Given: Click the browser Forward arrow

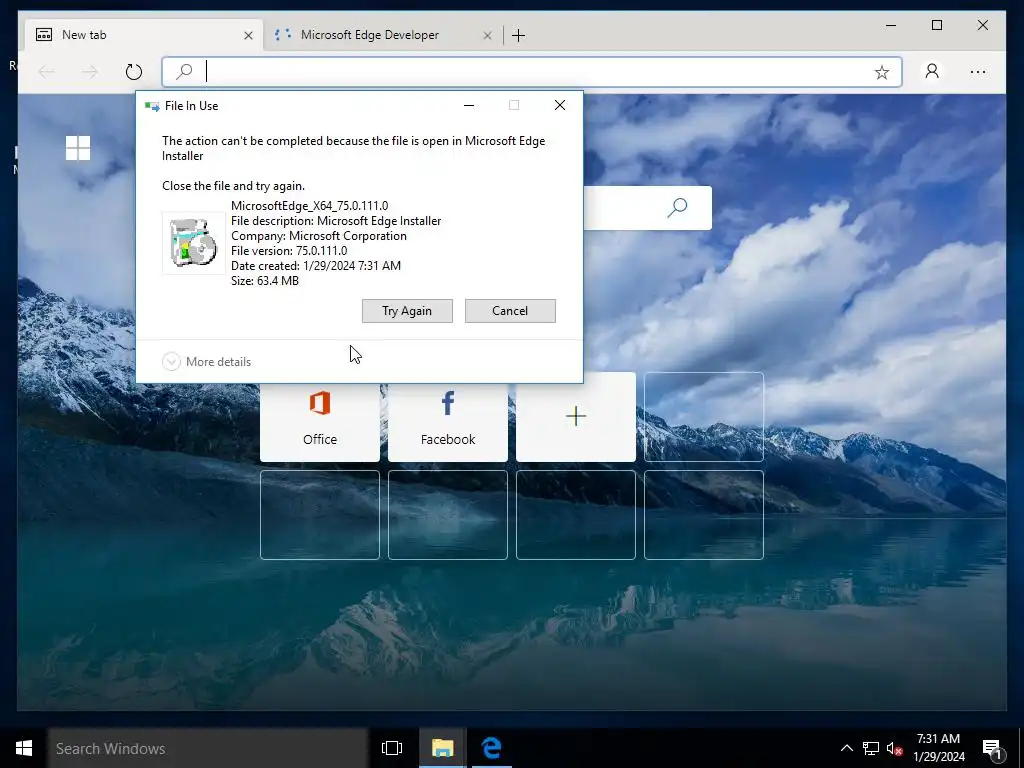Looking at the screenshot, I should 89,72.
